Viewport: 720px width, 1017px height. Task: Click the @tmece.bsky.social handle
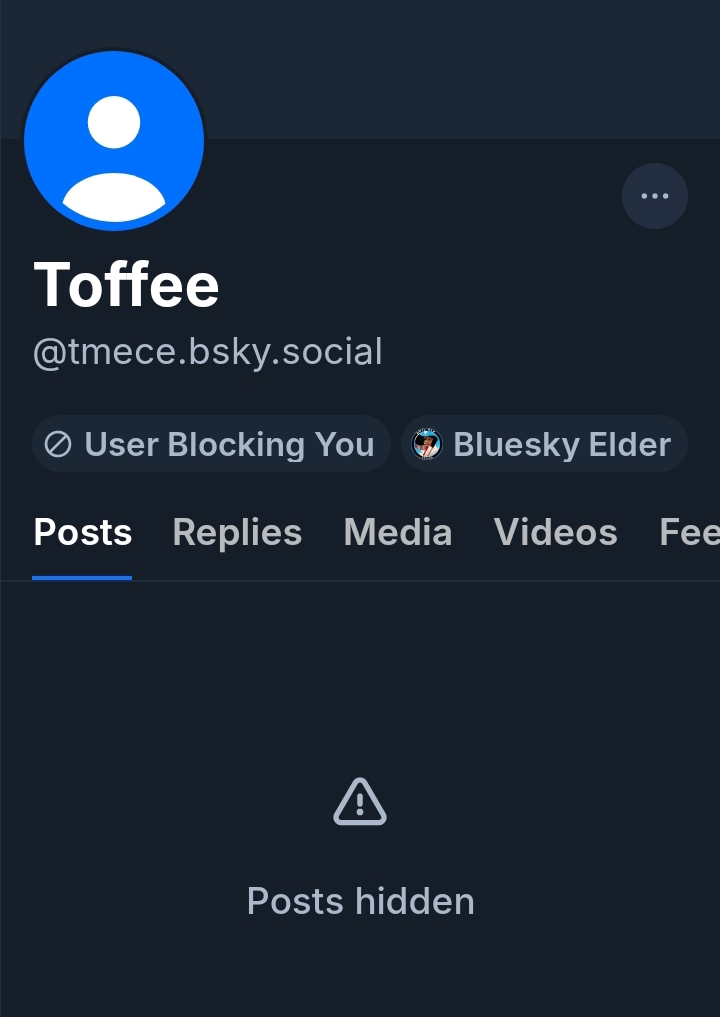click(208, 352)
